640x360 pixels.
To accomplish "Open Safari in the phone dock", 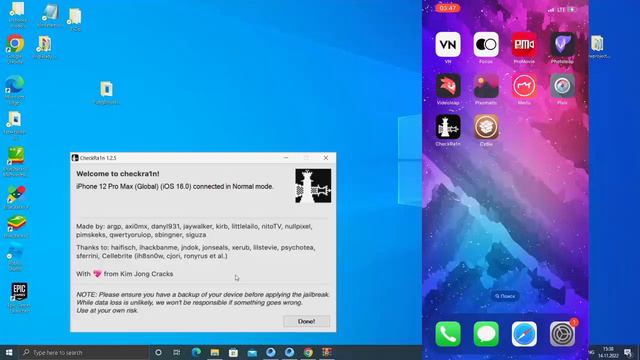I will click(x=524, y=334).
